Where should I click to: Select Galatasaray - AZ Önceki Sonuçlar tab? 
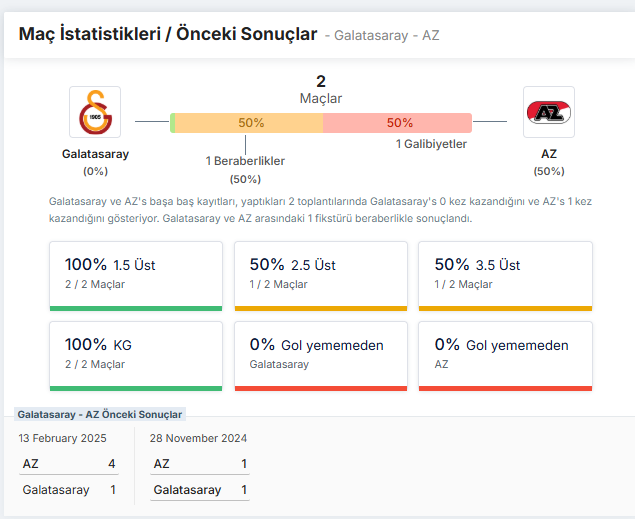[x=100, y=414]
